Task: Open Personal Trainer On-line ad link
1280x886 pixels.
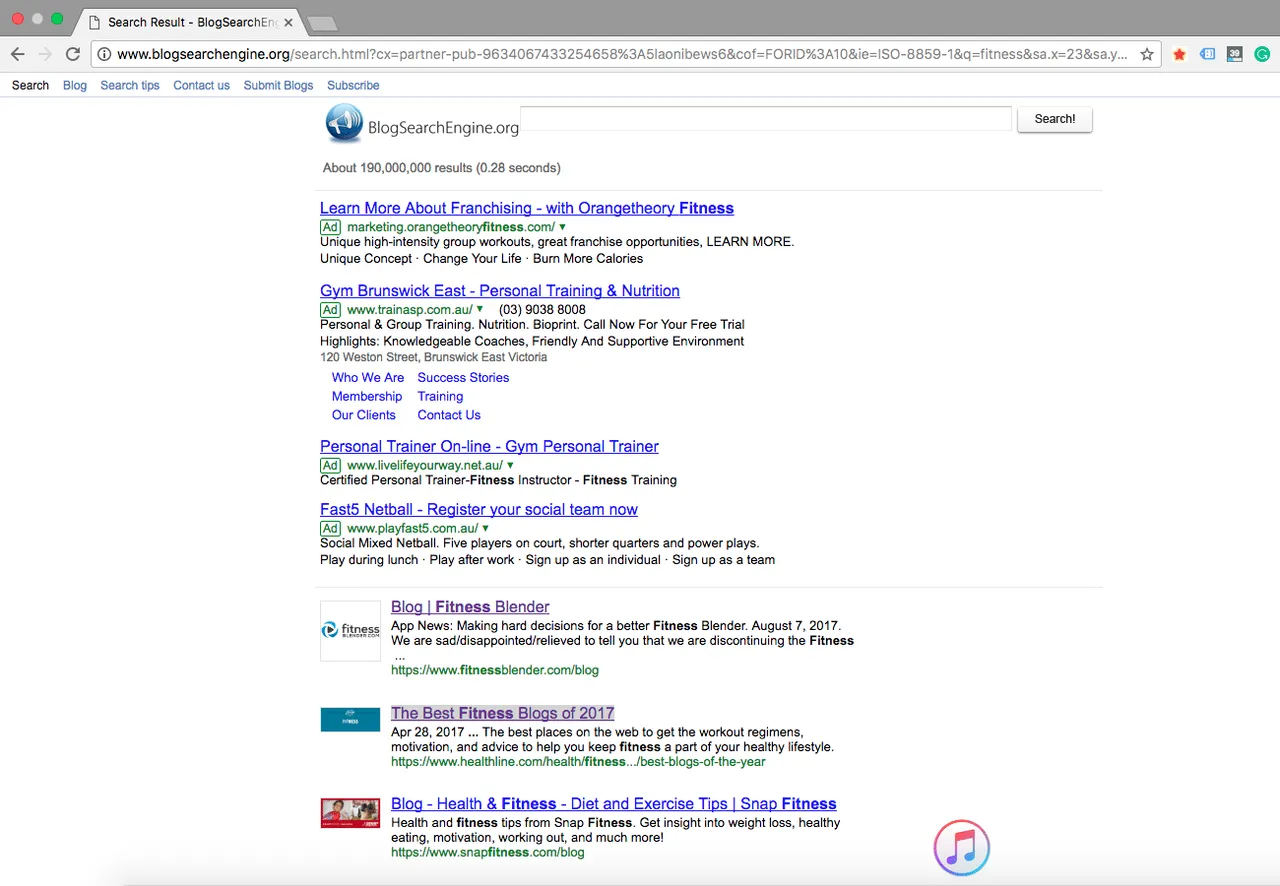Action: pos(489,447)
